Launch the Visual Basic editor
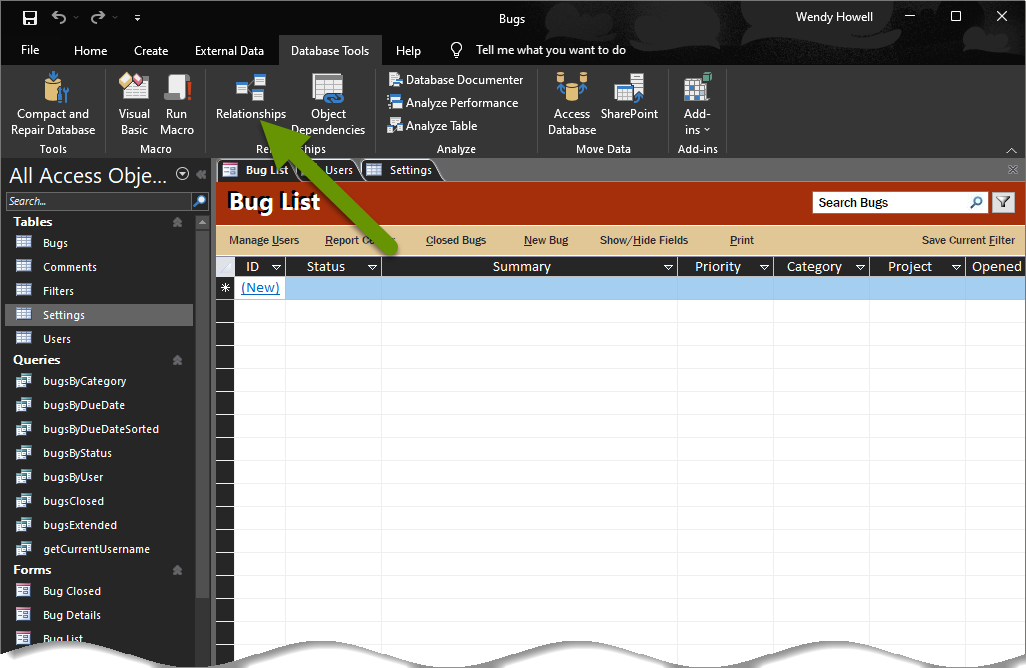The height and width of the screenshot is (668, 1026). pos(134,104)
